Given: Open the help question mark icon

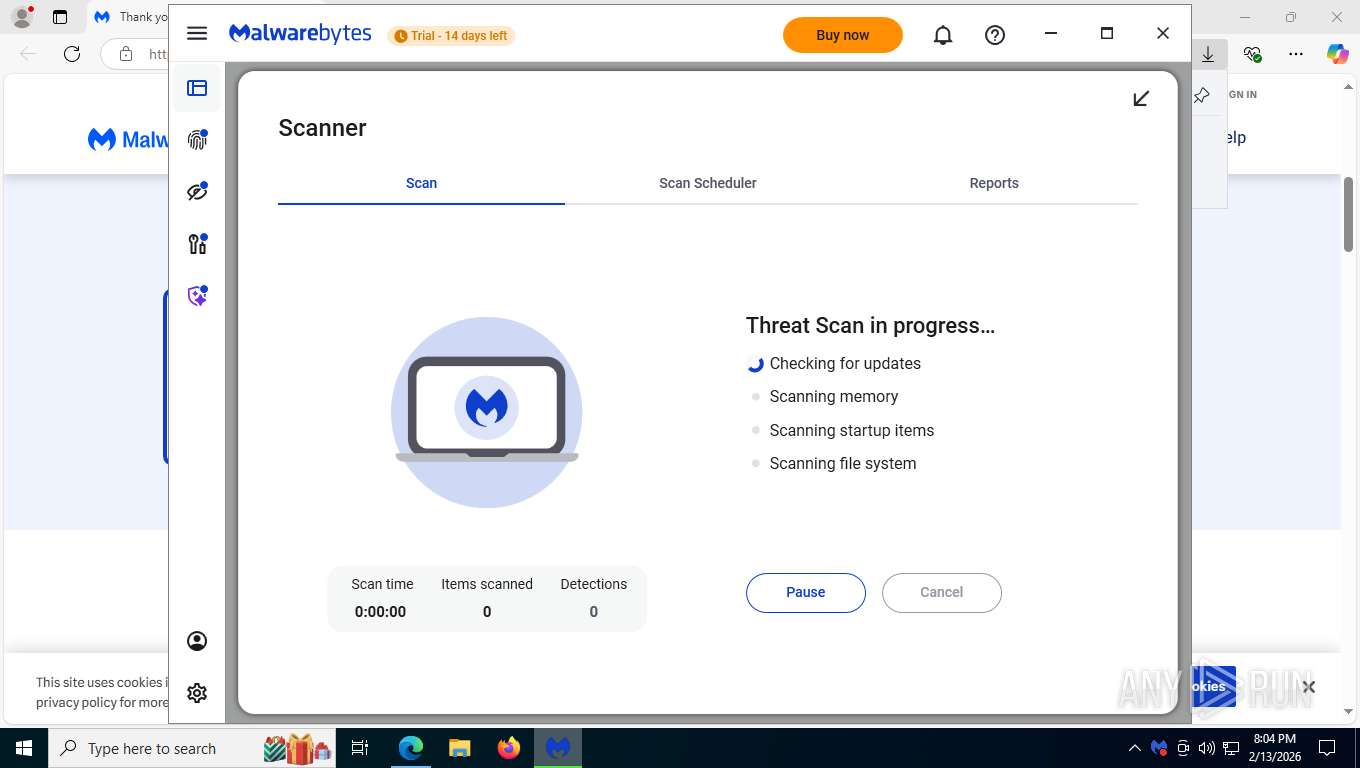Looking at the screenshot, I should click(x=995, y=35).
